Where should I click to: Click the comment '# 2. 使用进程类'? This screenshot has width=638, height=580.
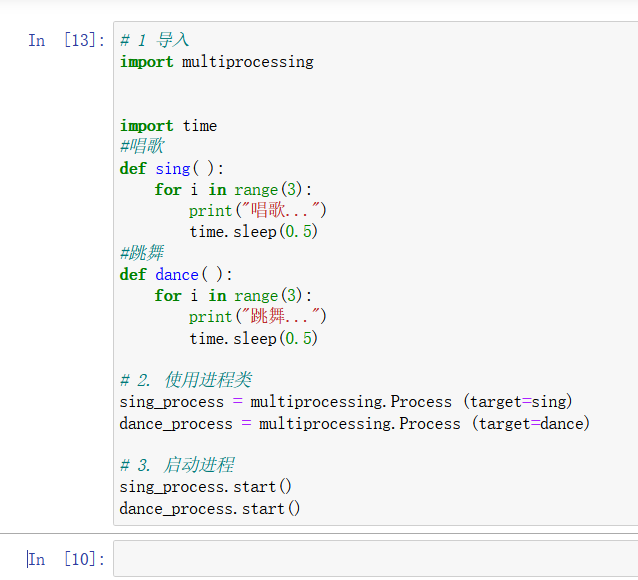pyautogui.click(x=186, y=380)
